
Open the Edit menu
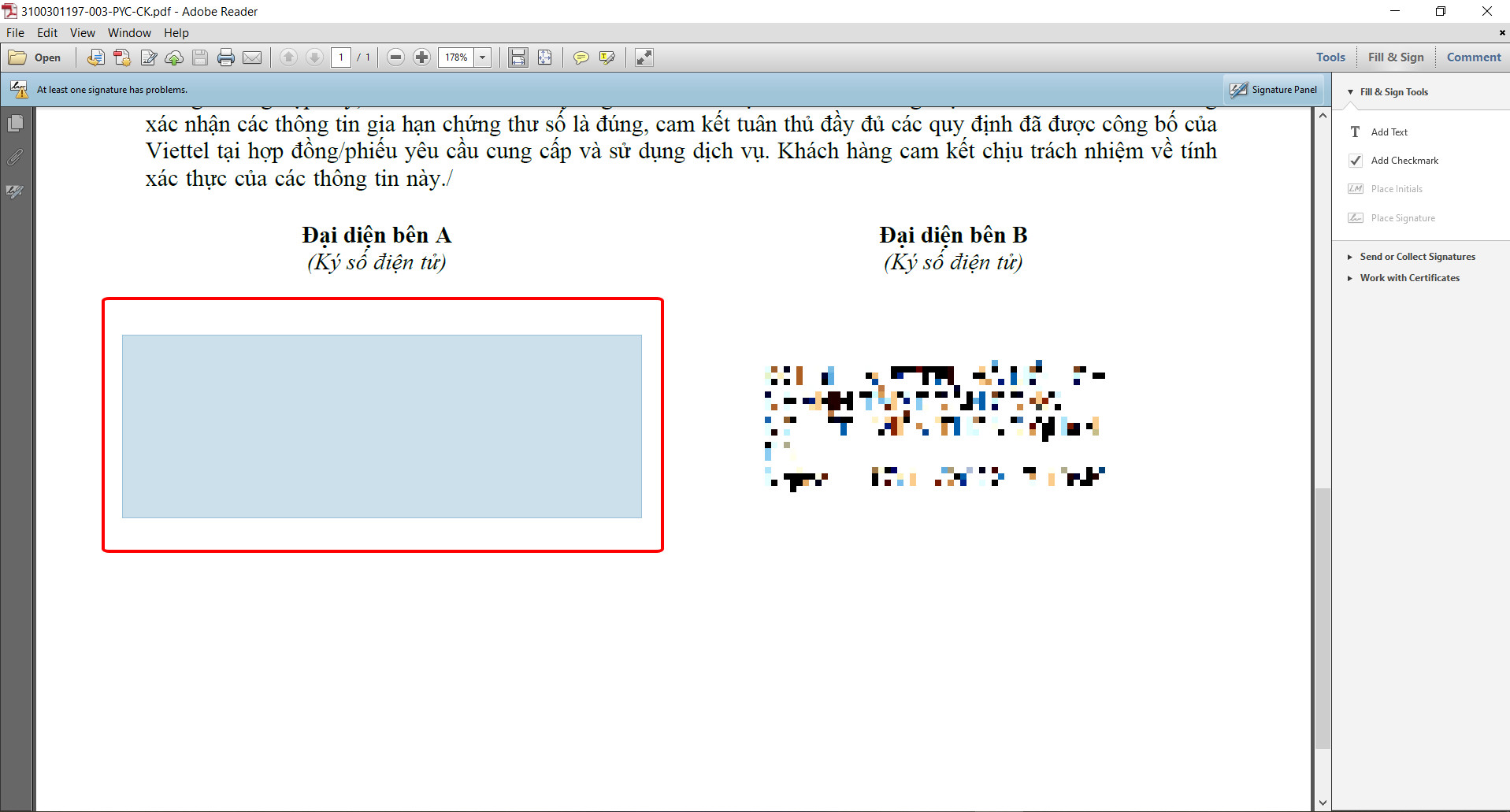pos(47,33)
